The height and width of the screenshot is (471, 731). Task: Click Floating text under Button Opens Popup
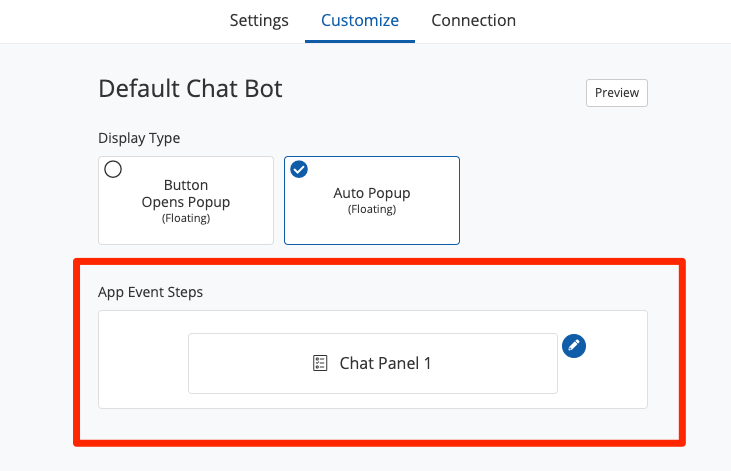click(x=186, y=218)
